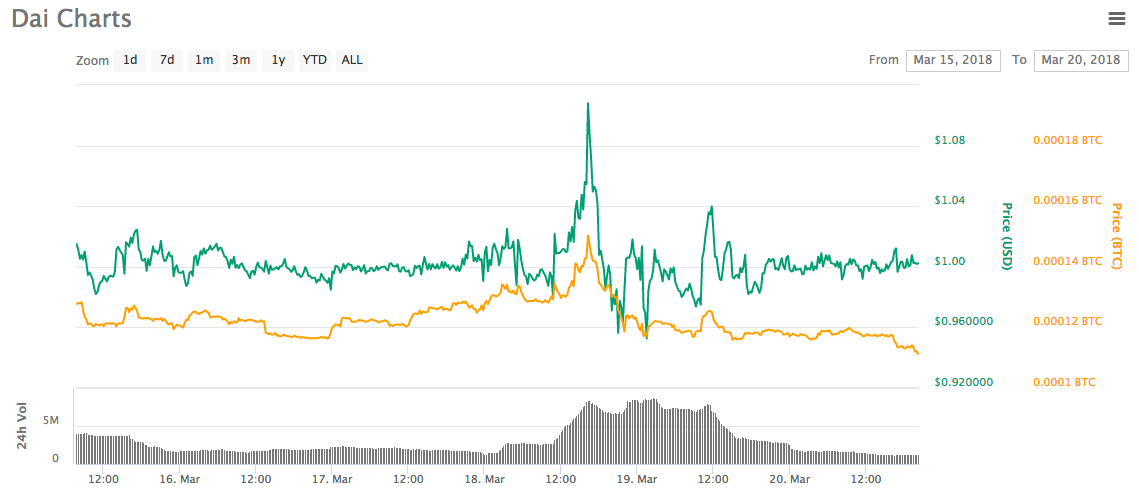This screenshot has height=500, width=1139.
Task: Click the 16. Mar date label
Action: [180, 480]
